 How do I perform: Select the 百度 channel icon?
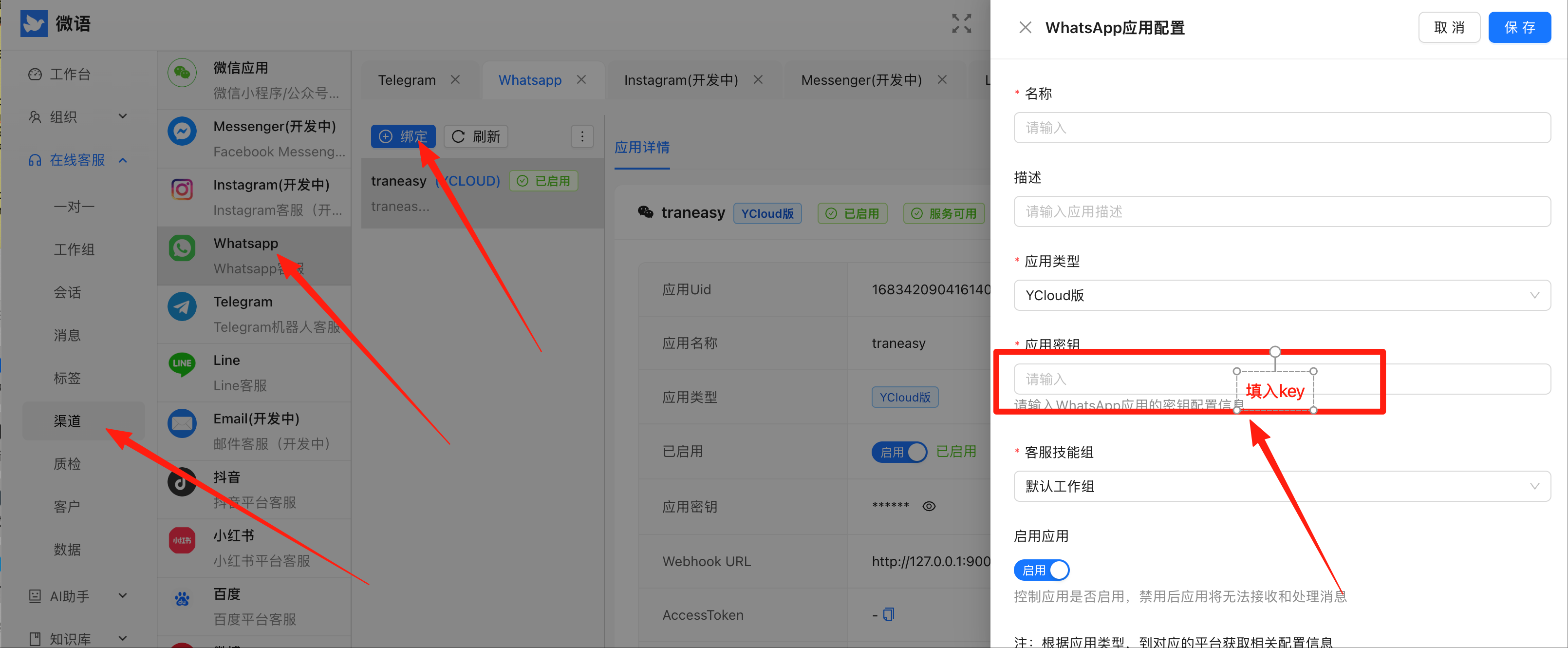click(182, 599)
